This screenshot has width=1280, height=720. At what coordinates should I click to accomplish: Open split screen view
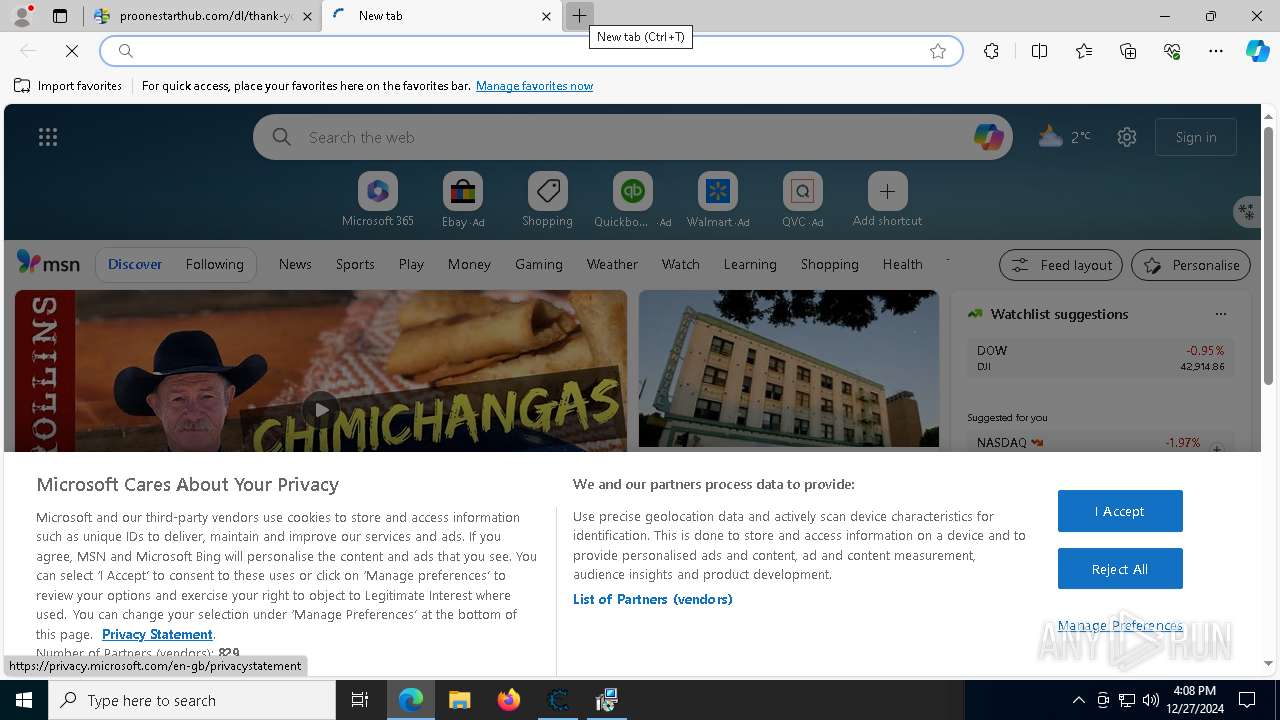1039,51
